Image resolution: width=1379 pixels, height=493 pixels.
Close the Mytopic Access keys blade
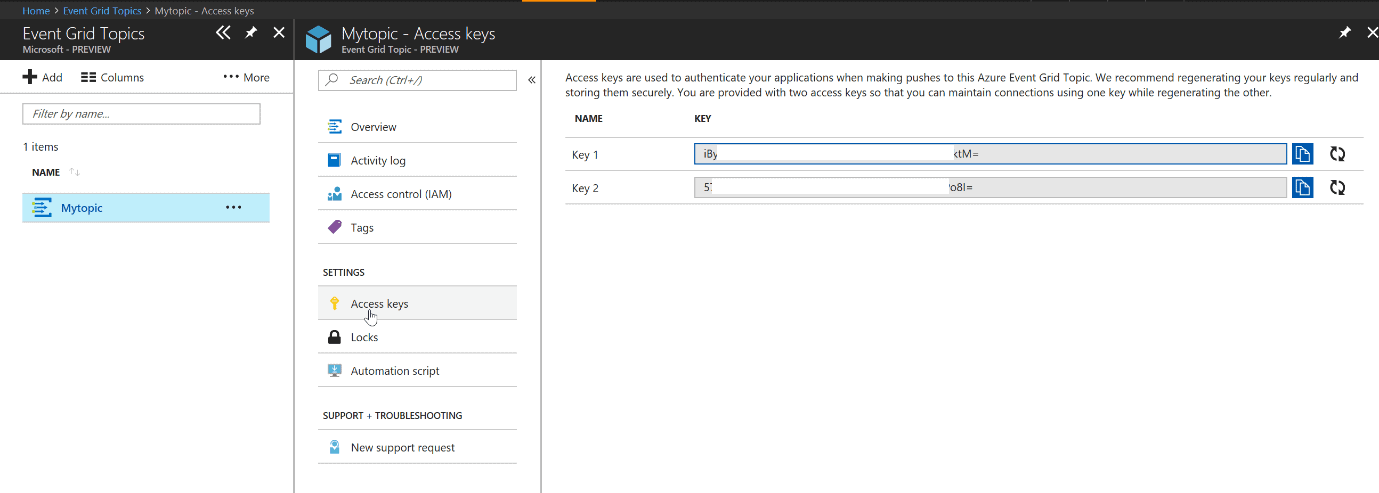[1371, 33]
